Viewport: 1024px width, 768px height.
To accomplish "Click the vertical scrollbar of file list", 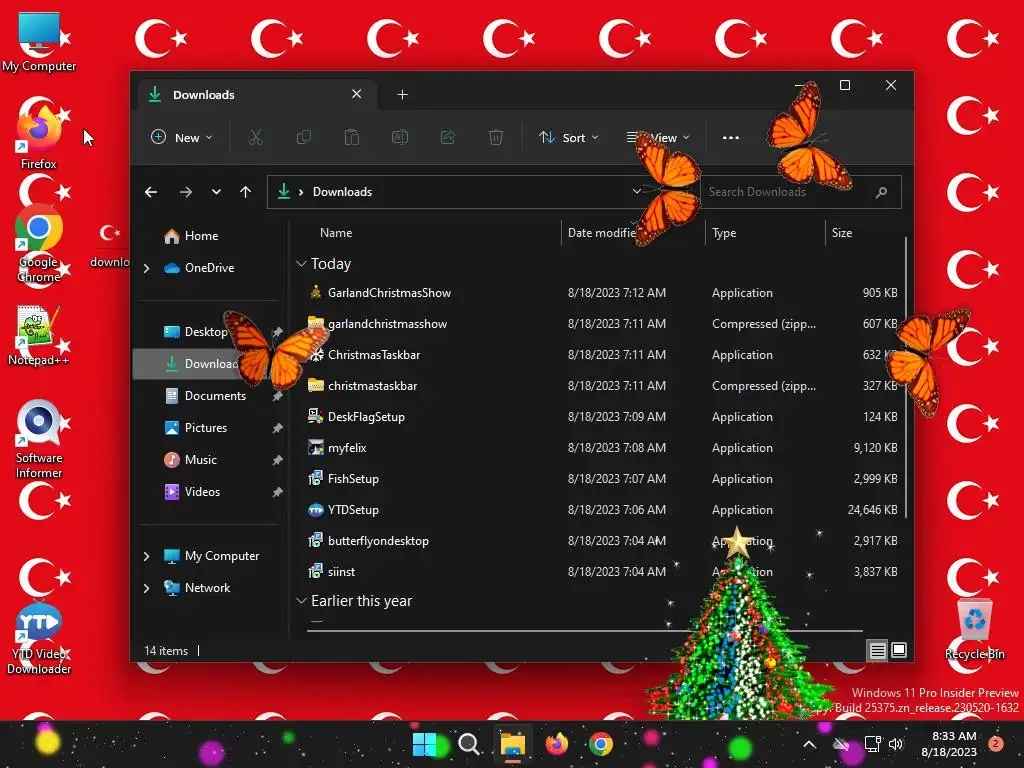I will tap(906, 379).
